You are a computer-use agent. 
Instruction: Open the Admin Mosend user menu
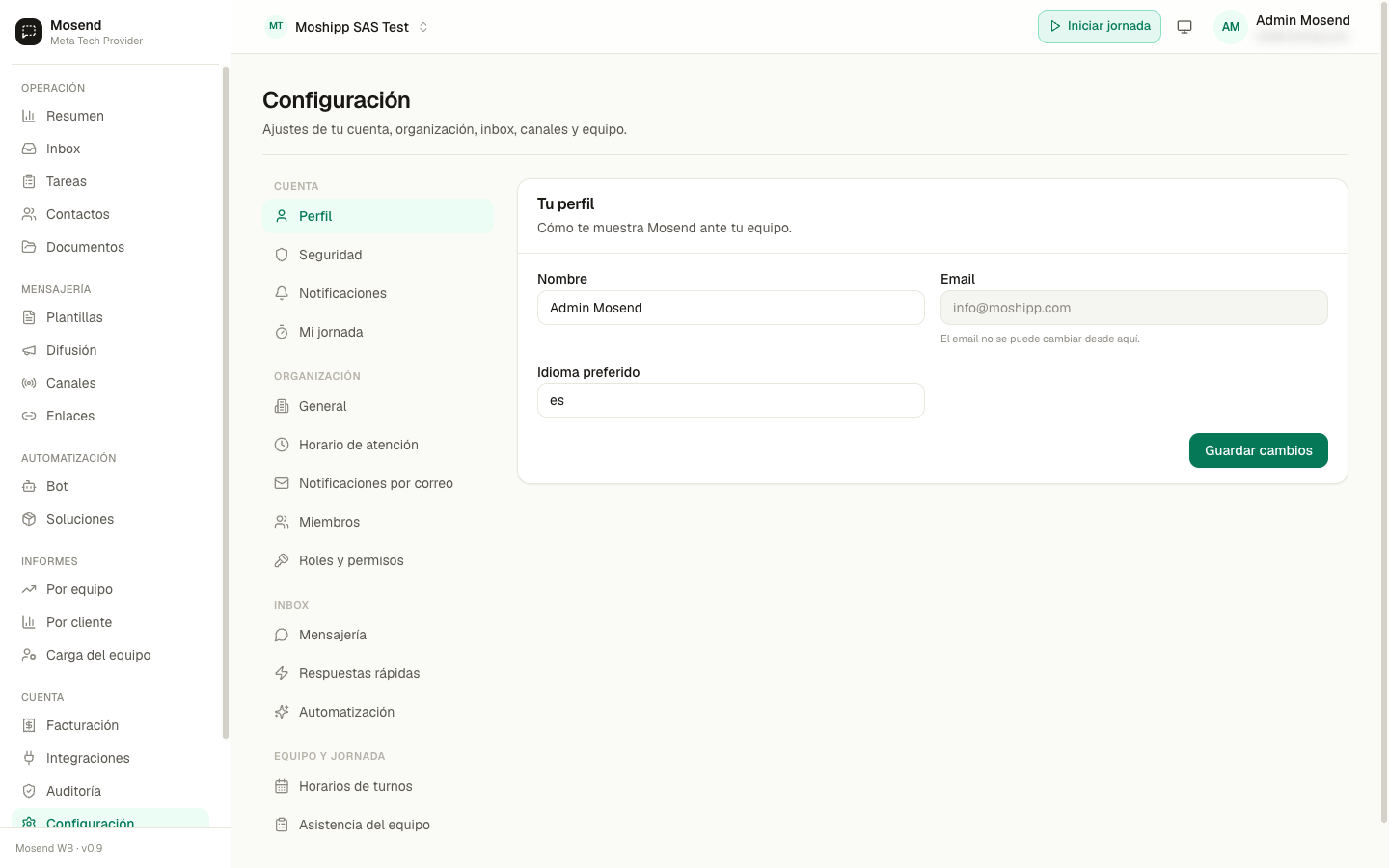(1283, 27)
